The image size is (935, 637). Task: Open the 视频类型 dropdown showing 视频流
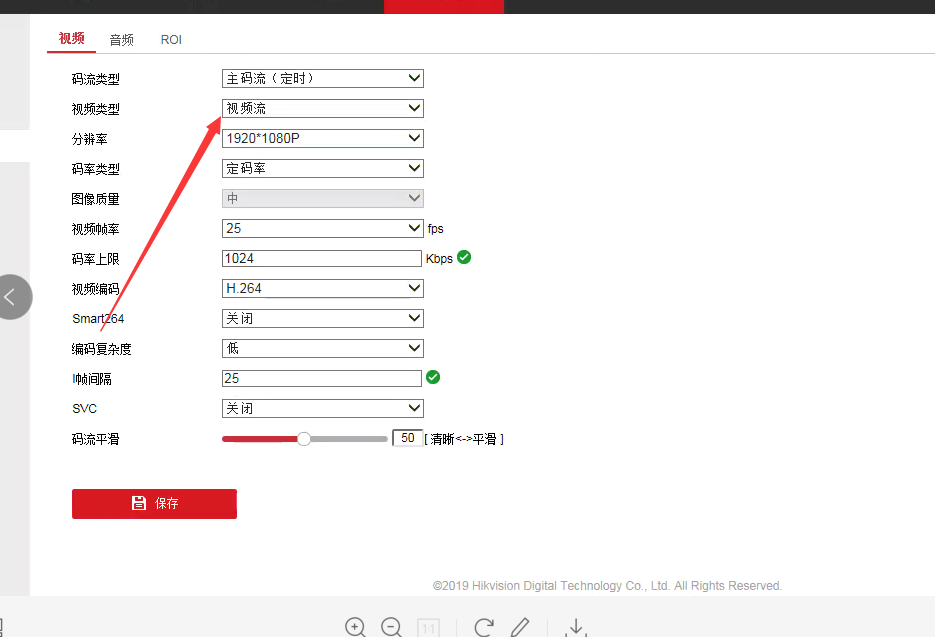(323, 109)
